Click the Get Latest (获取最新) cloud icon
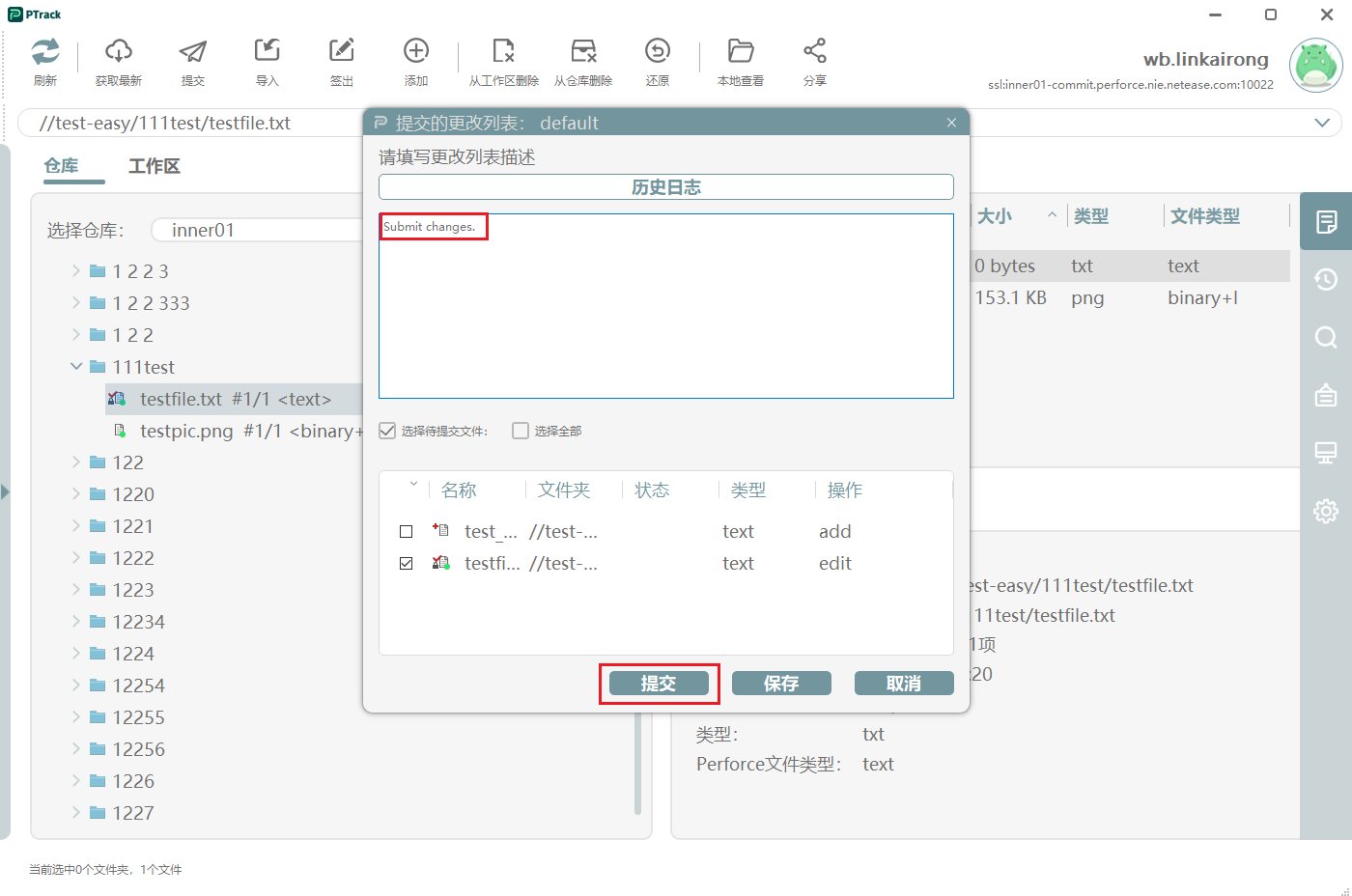The image size is (1352, 896). tap(119, 51)
